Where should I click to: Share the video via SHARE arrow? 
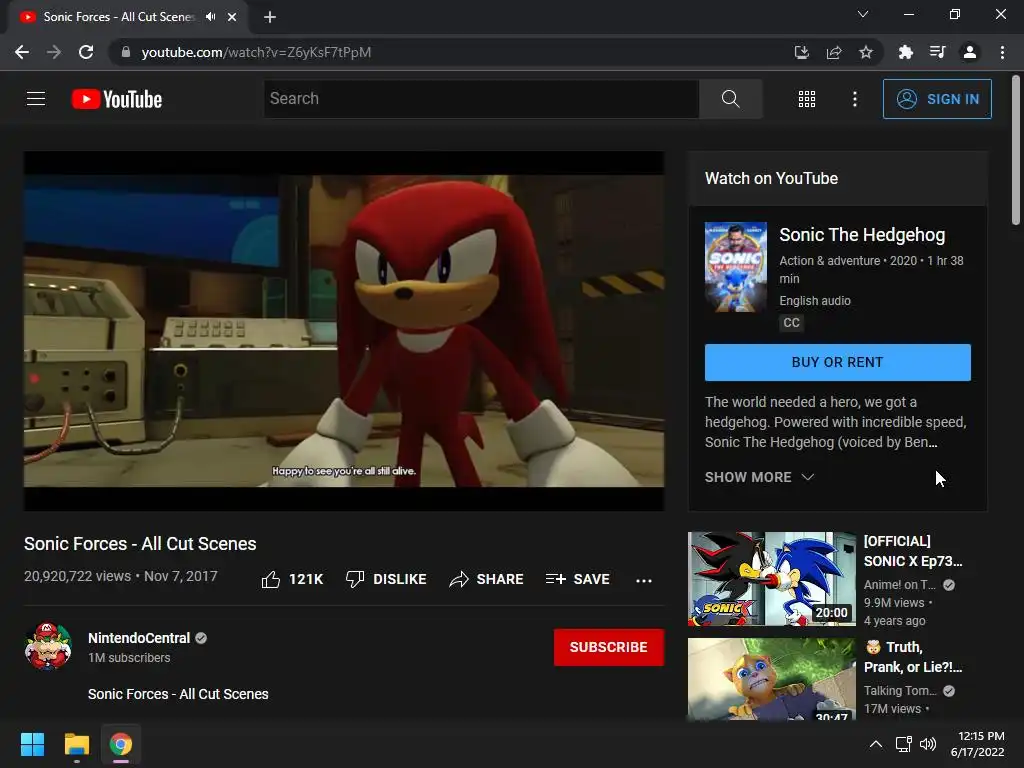[x=487, y=579]
